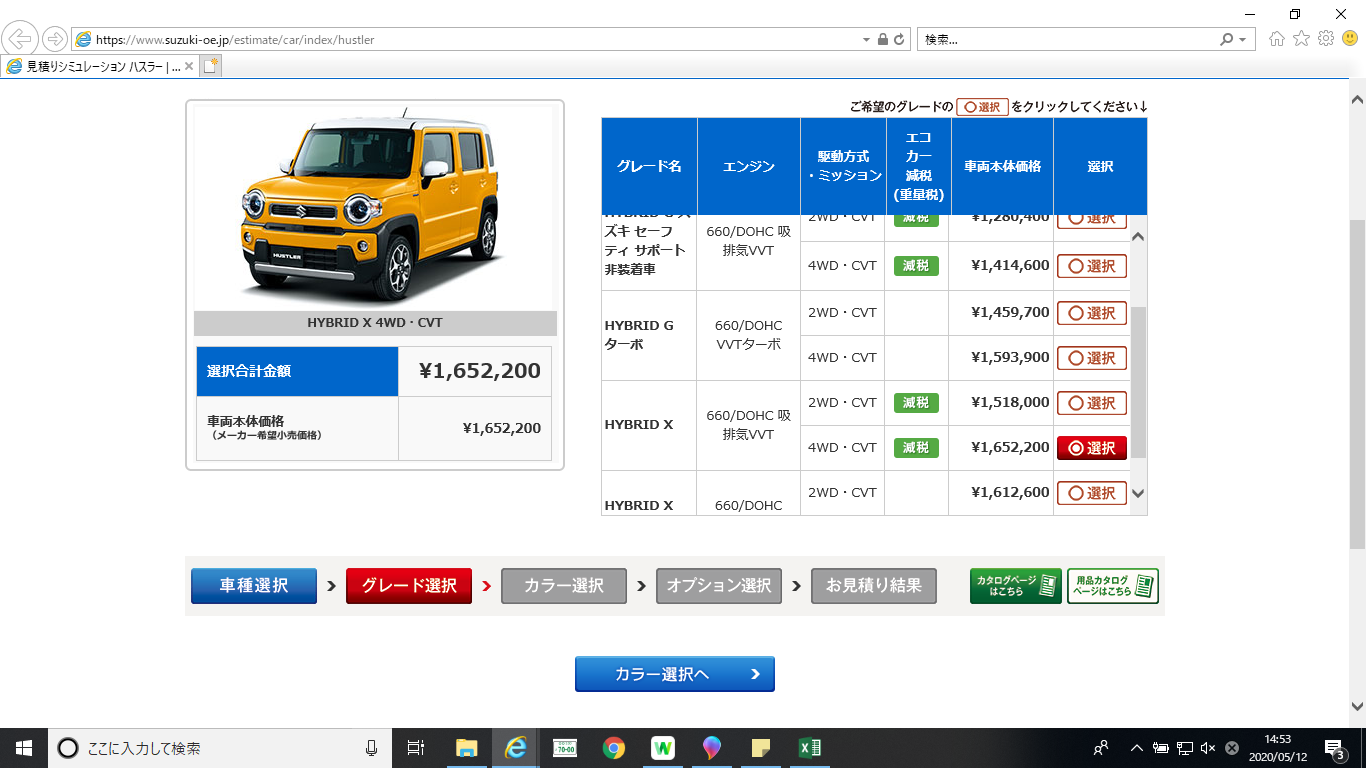
Task: Open the browser Tools gear icon
Action: (1326, 39)
